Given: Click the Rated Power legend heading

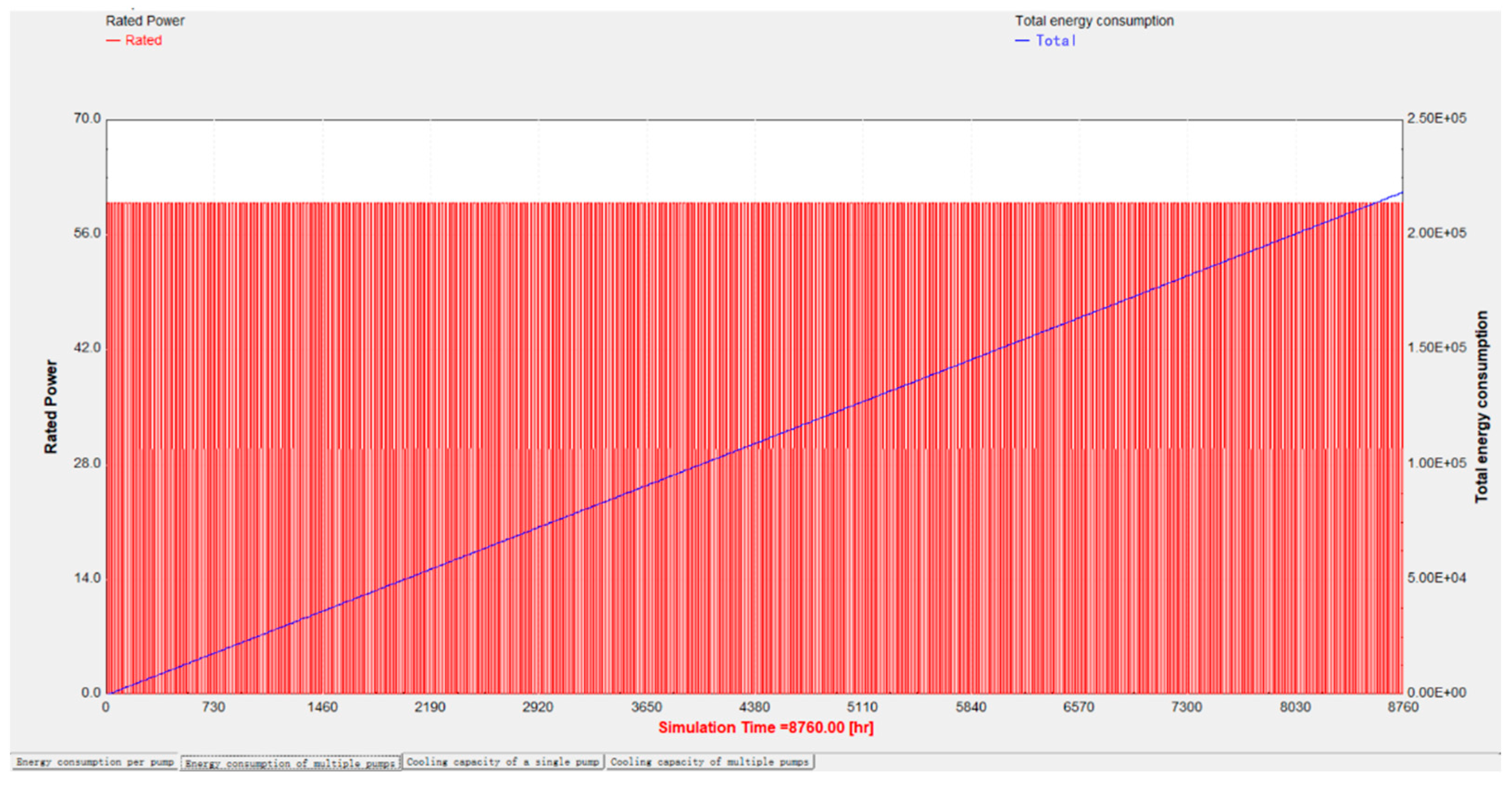Looking at the screenshot, I should pos(145,21).
